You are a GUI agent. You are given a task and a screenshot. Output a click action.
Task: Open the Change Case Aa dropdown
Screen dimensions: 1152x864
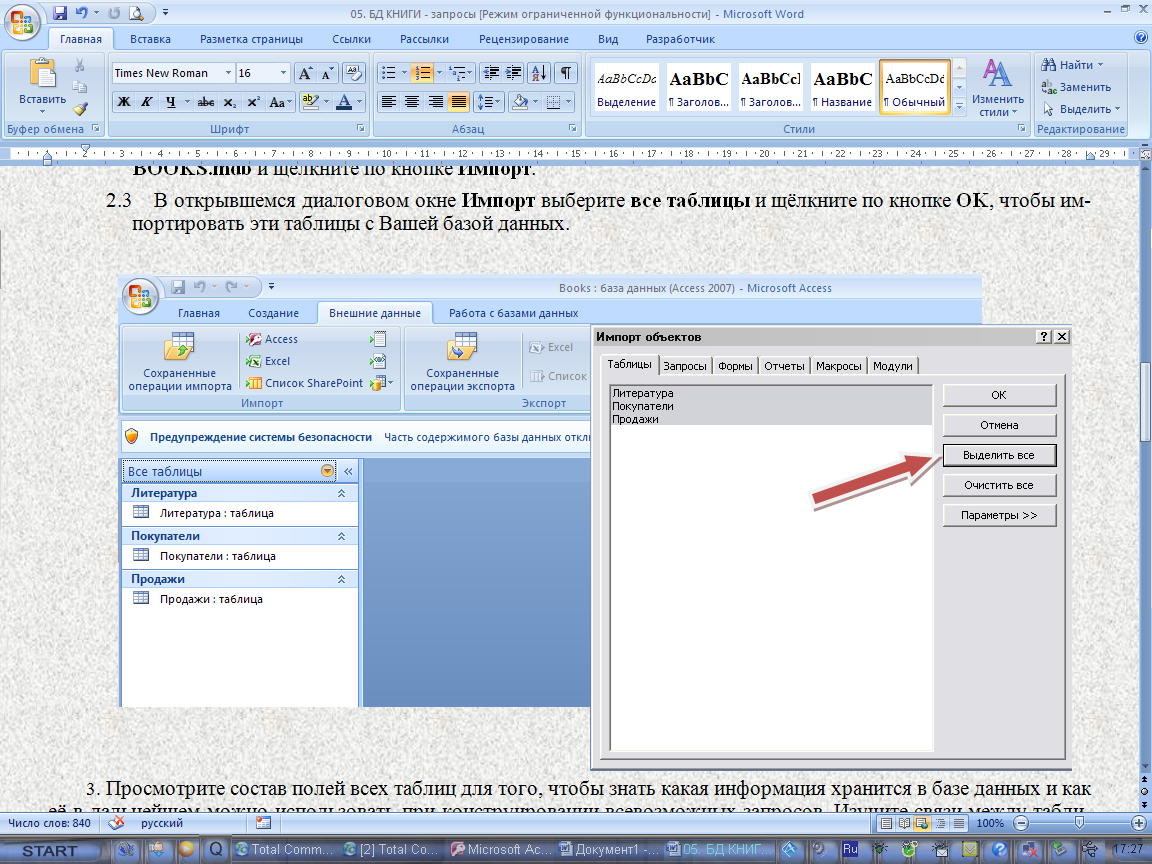[281, 102]
